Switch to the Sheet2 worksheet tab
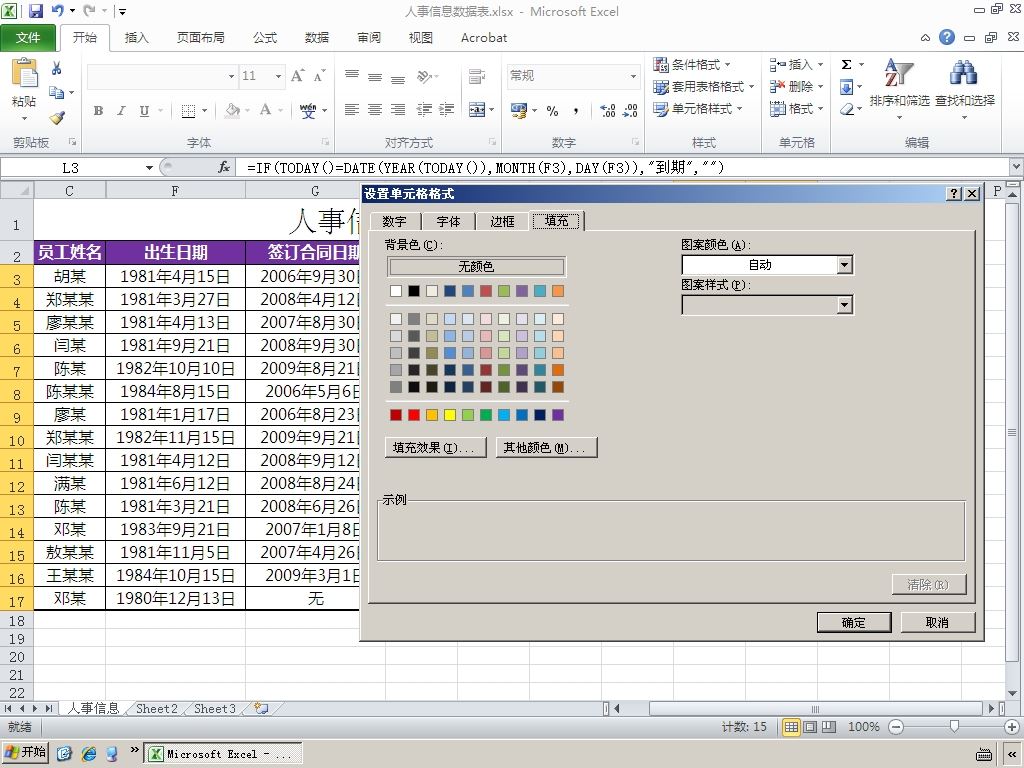 pyautogui.click(x=157, y=709)
